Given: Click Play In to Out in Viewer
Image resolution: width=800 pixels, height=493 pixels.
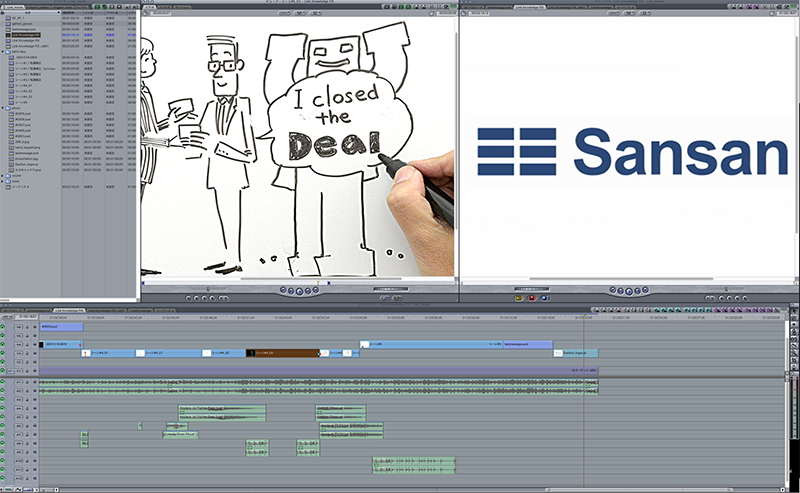Looking at the screenshot, I should coord(291,291).
